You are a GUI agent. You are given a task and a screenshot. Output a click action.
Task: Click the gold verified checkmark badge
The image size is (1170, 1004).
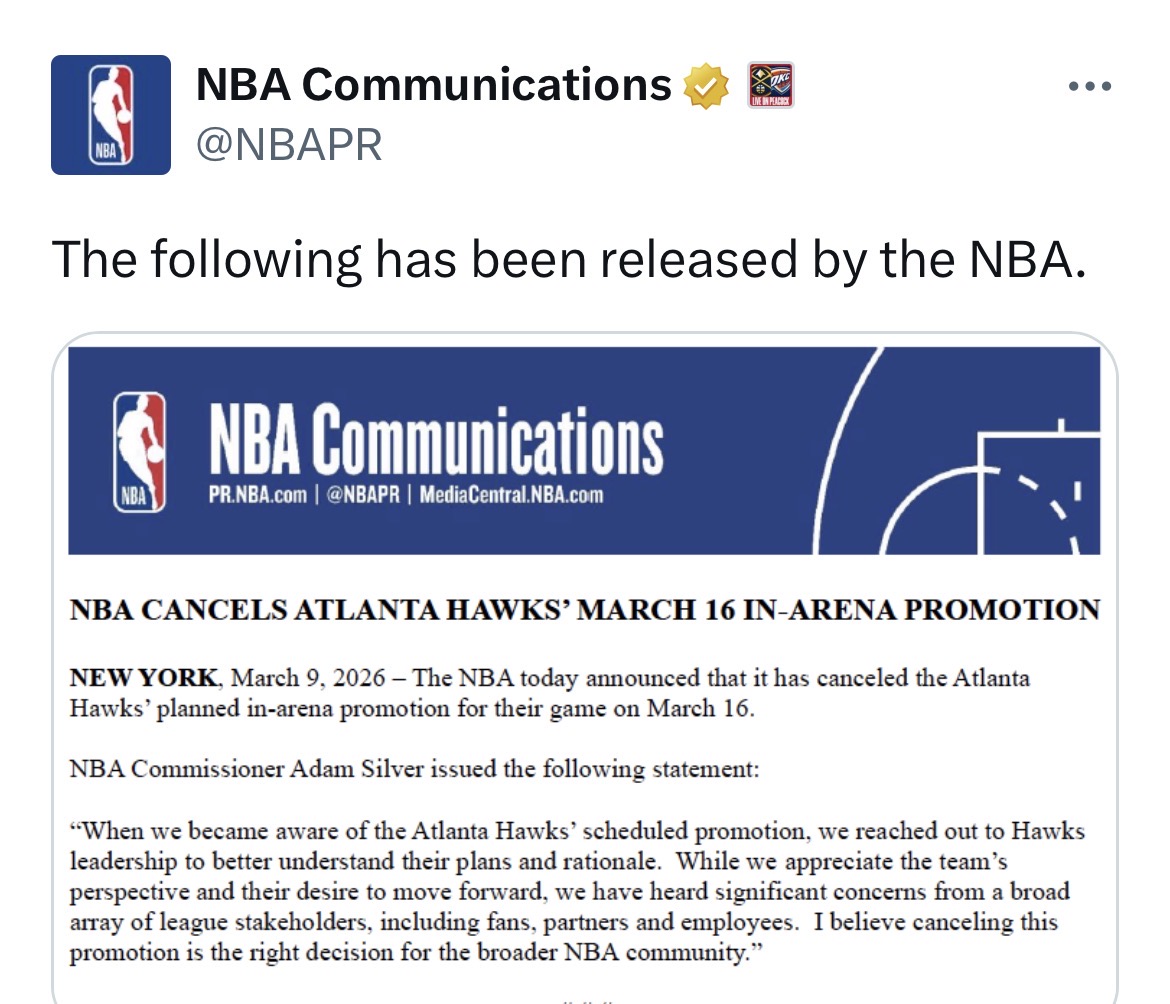(706, 86)
